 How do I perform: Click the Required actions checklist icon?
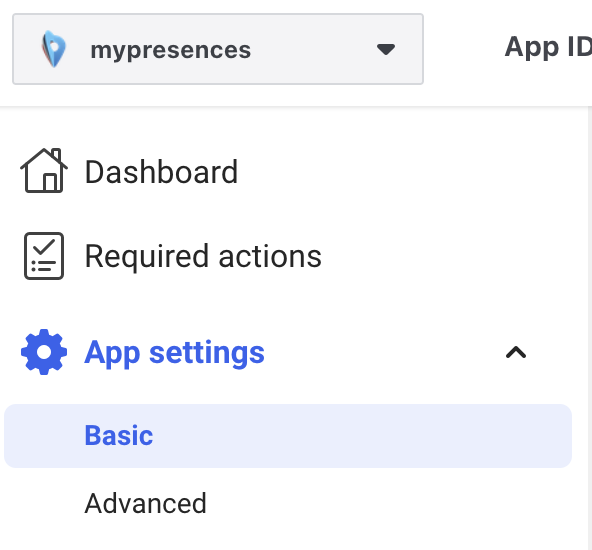click(44, 256)
